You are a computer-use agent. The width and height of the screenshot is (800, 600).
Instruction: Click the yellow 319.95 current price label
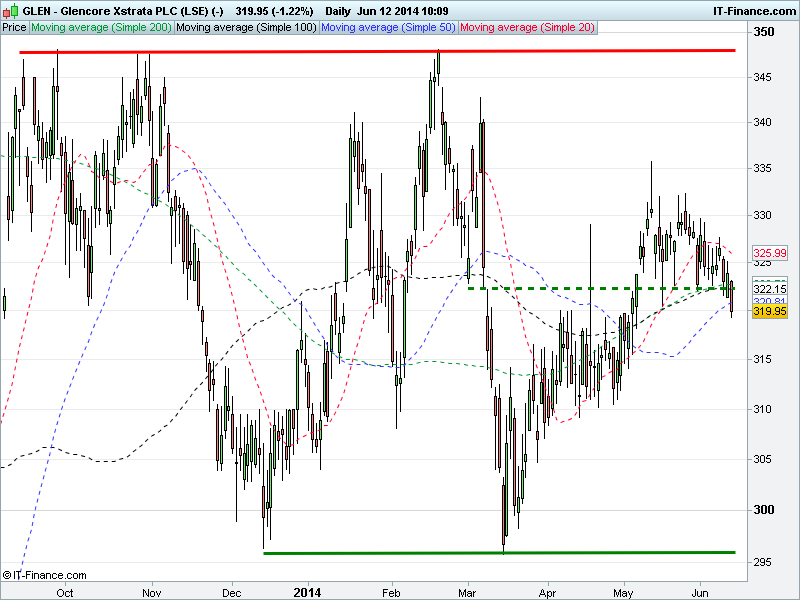click(x=768, y=311)
